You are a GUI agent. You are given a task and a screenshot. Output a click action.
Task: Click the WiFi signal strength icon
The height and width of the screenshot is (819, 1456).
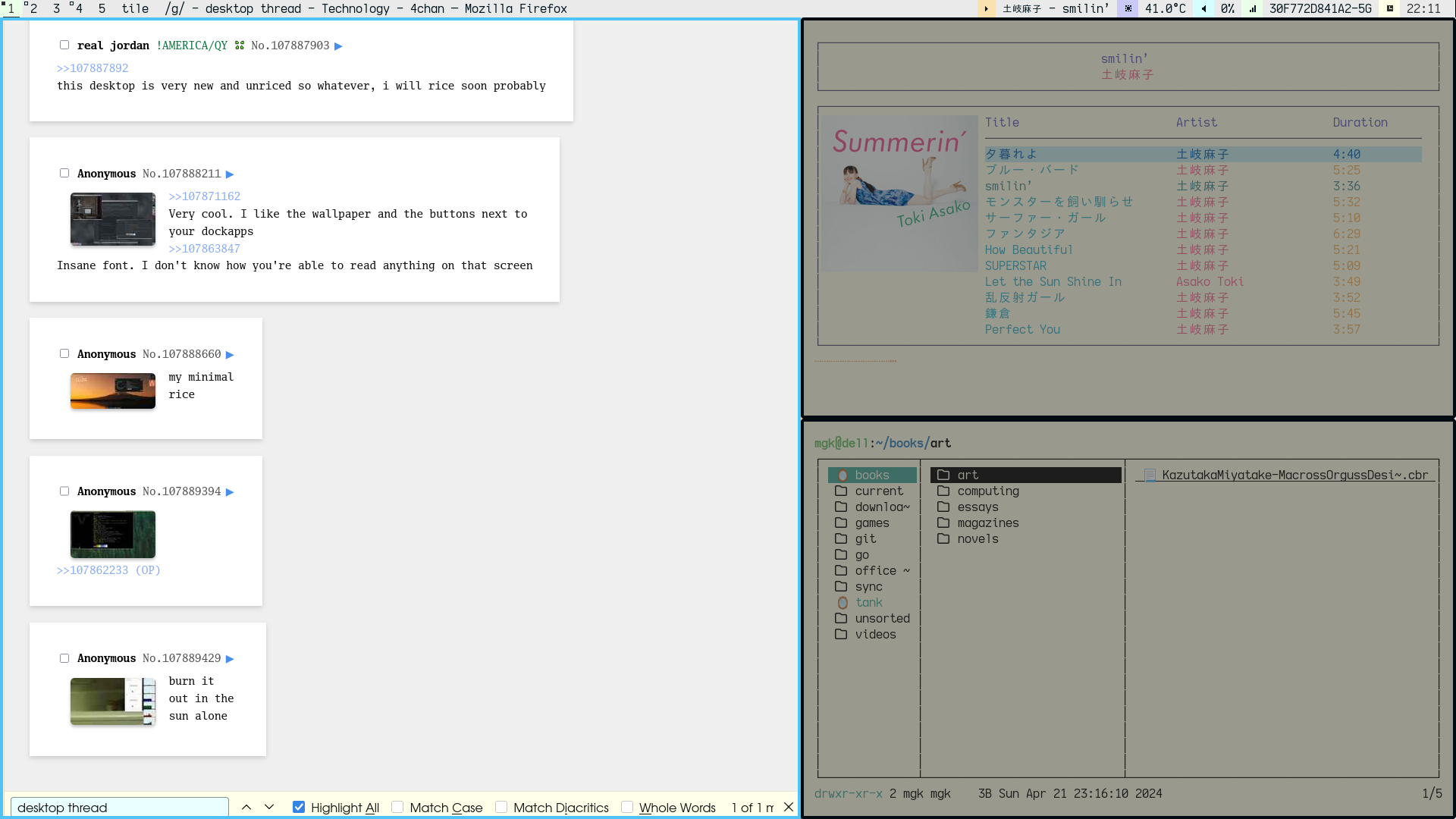click(x=1253, y=8)
